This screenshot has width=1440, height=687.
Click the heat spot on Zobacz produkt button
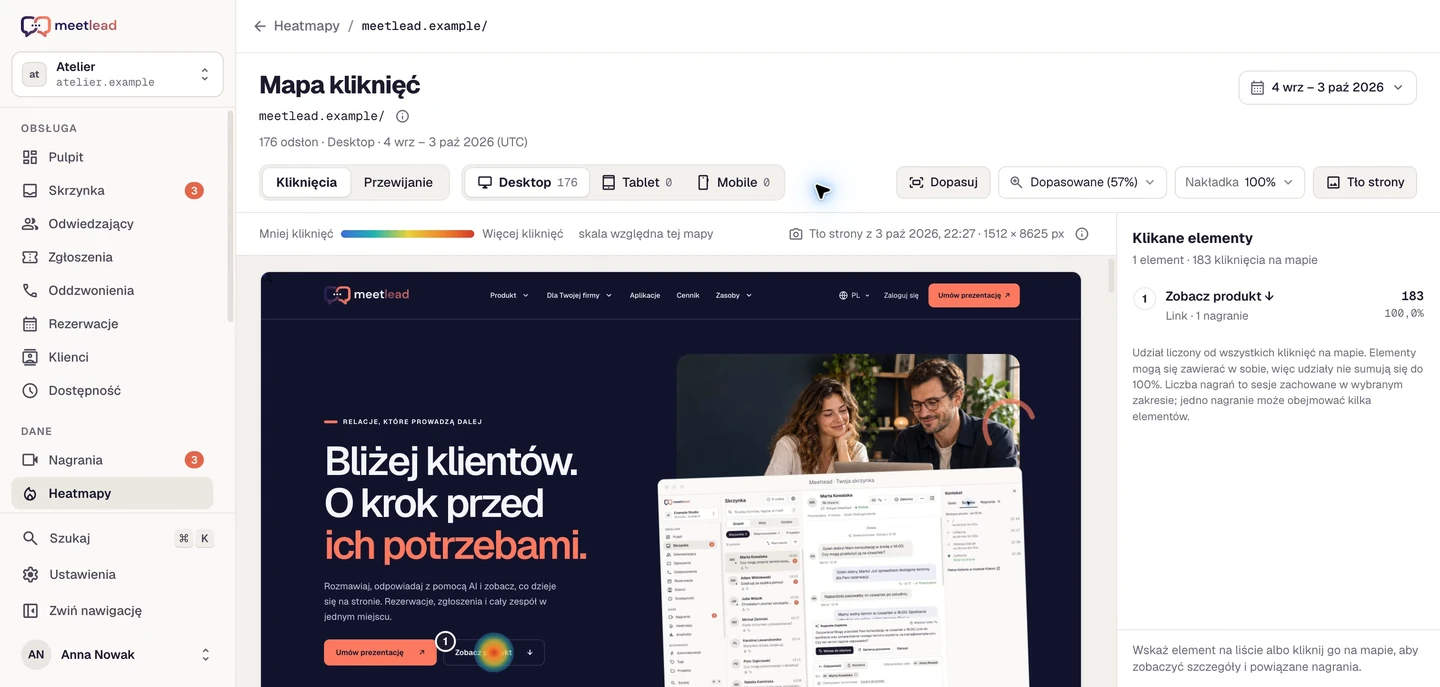click(x=493, y=652)
